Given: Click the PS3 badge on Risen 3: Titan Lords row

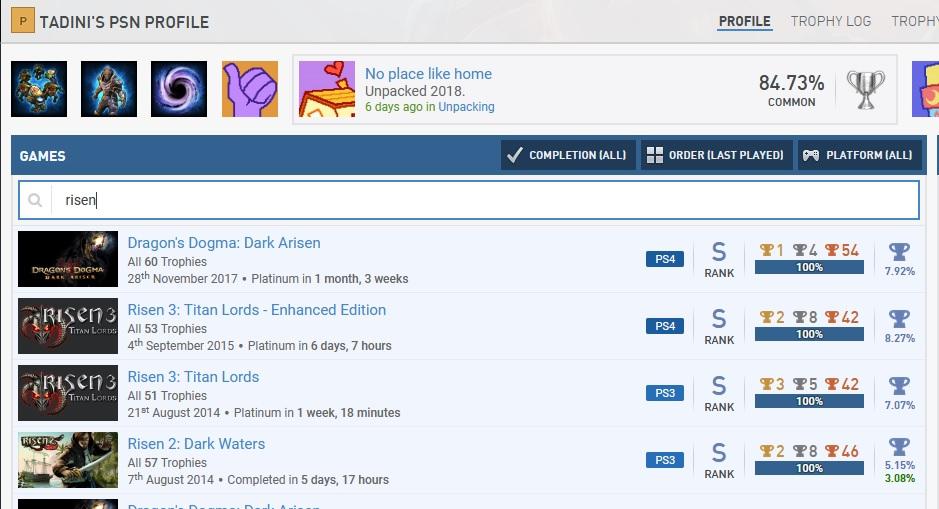Looking at the screenshot, I should (x=665, y=393).
